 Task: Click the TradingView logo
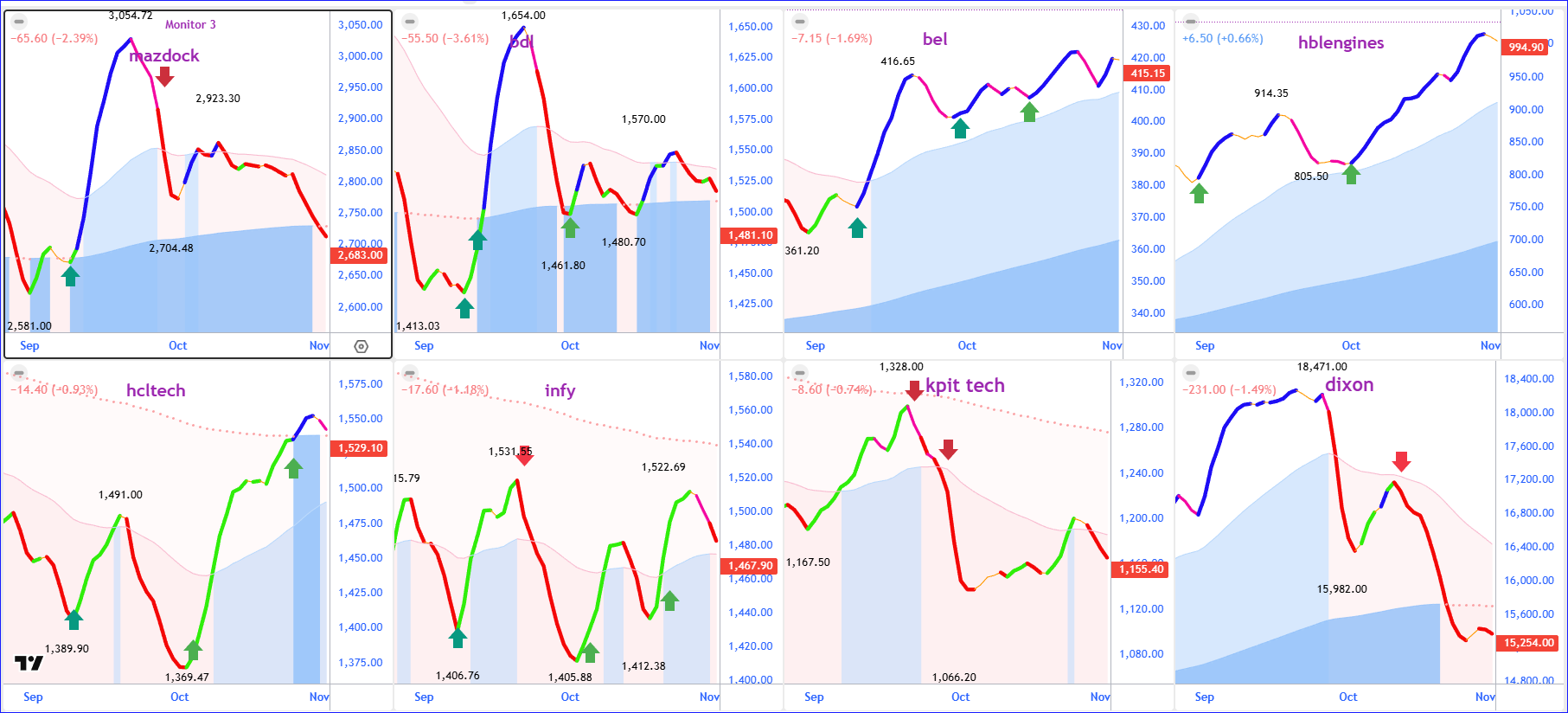(29, 663)
